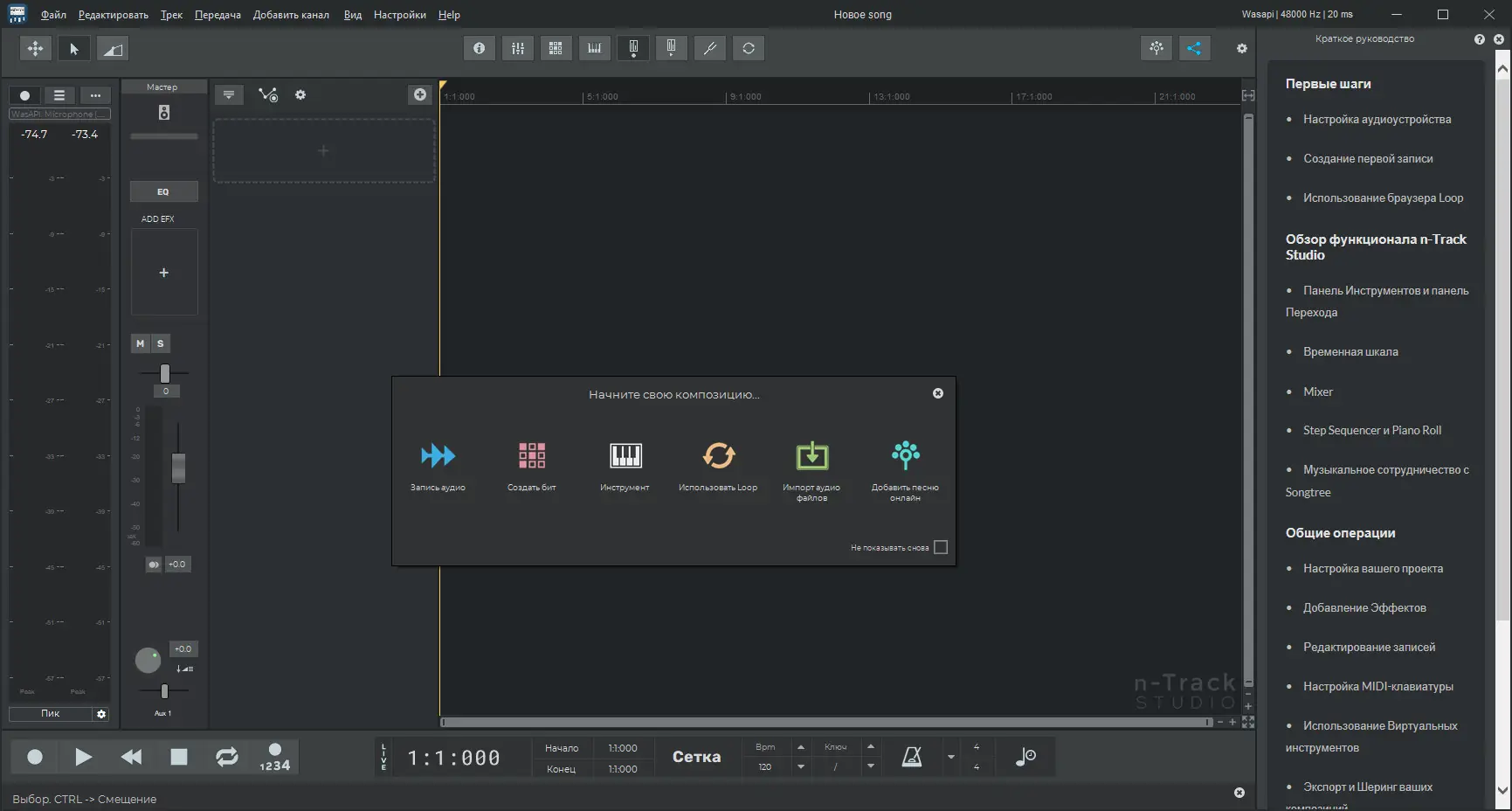Image resolution: width=1512 pixels, height=811 pixels.
Task: Open the Трек menu
Action: (x=171, y=15)
